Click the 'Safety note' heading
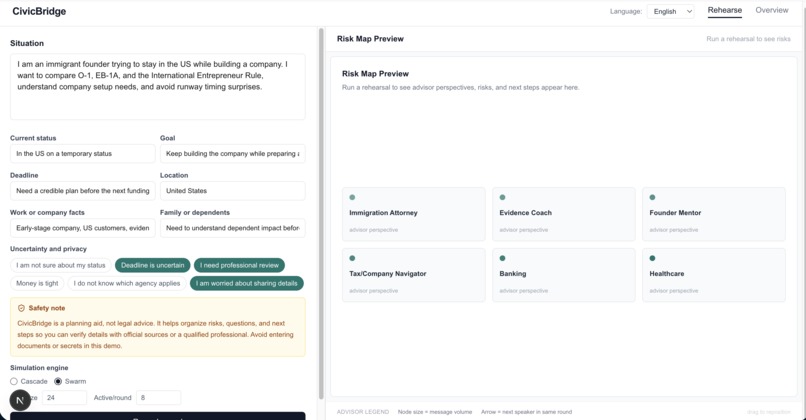The width and height of the screenshot is (806, 420). [47, 308]
